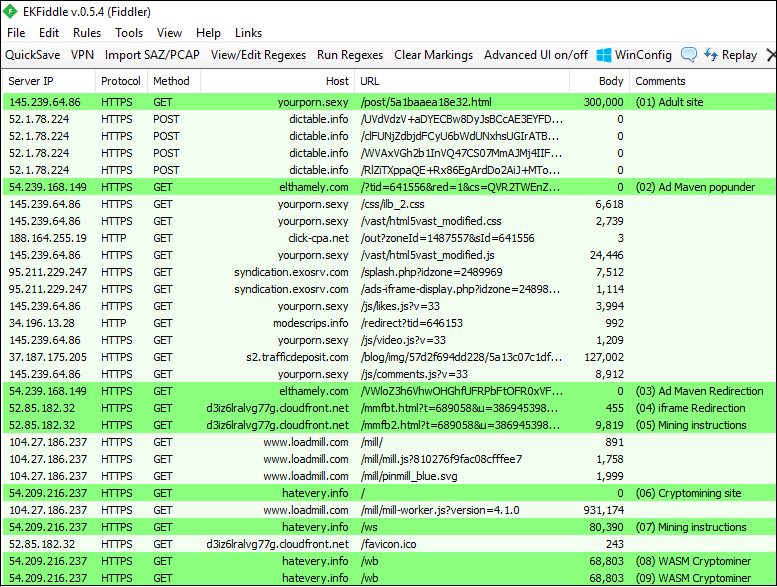777x587 pixels.
Task: Open the Rules menu
Action: pyautogui.click(x=87, y=33)
